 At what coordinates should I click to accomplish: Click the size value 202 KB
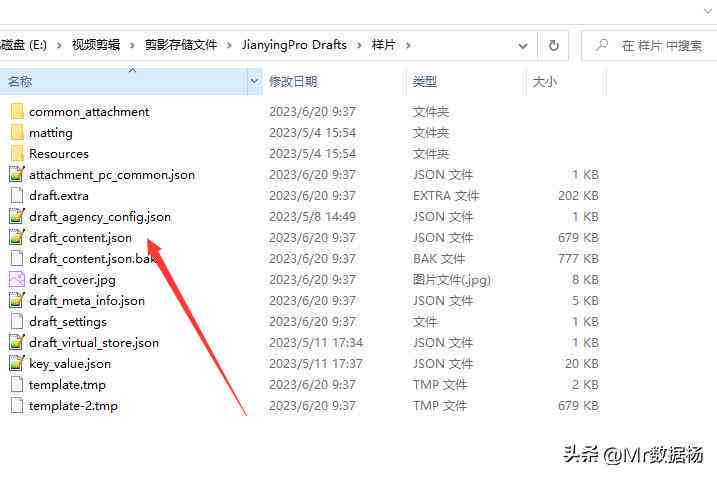pyautogui.click(x=578, y=196)
